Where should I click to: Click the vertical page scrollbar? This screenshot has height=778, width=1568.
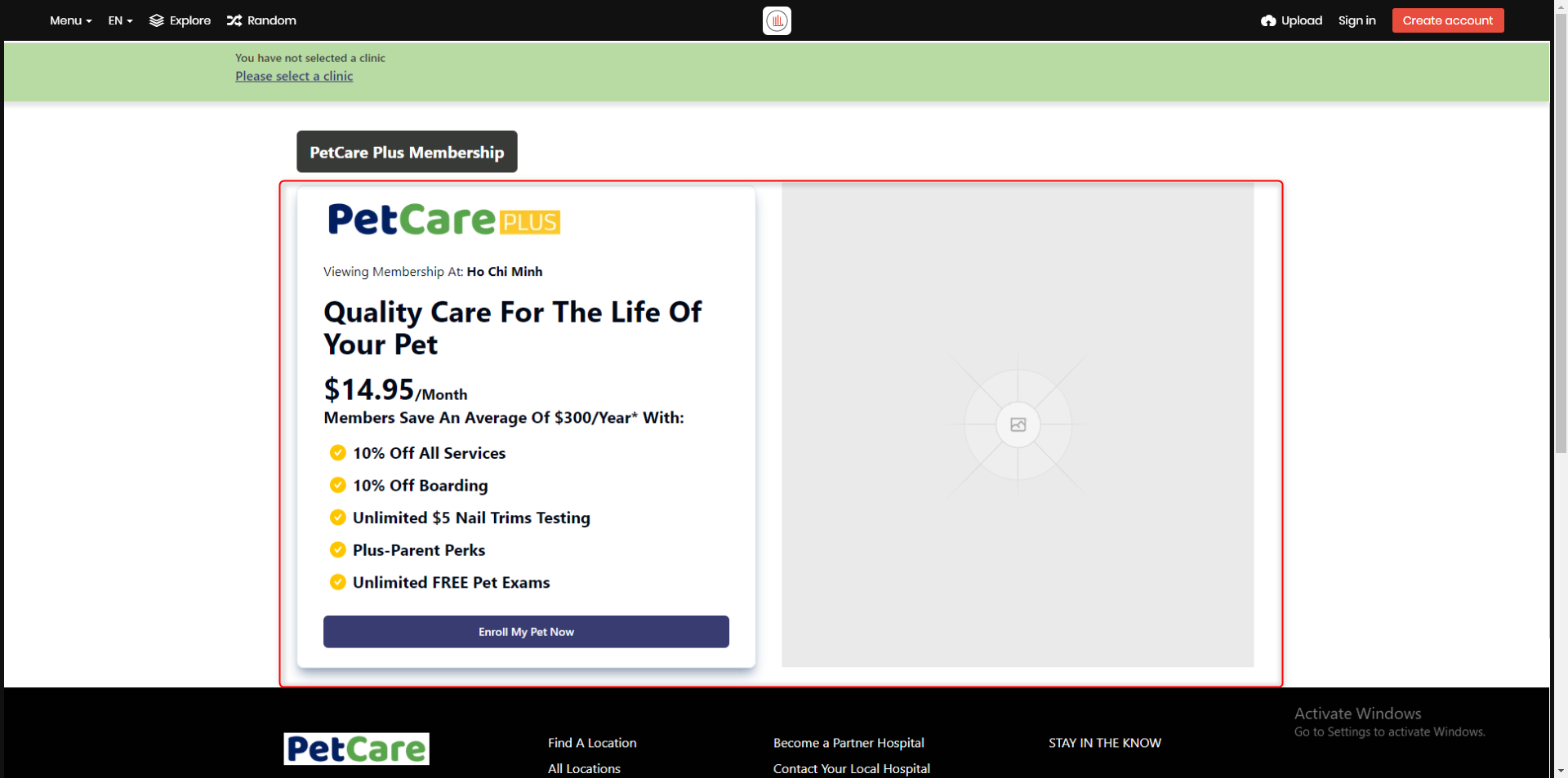click(x=1561, y=233)
